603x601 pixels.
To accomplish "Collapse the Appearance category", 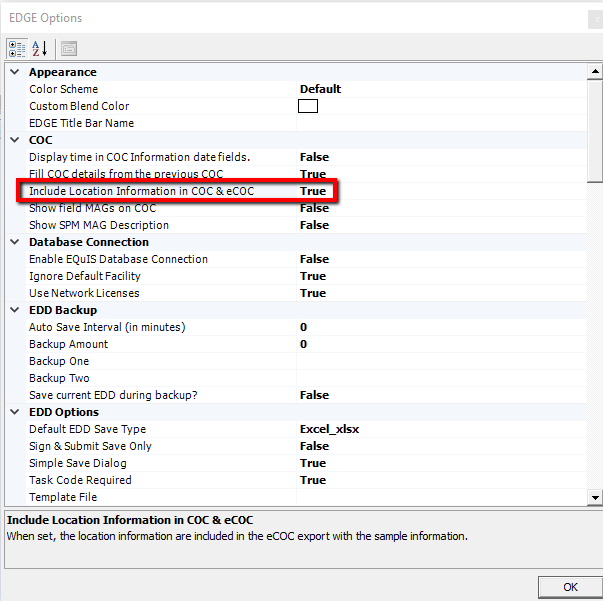I will [x=14, y=72].
